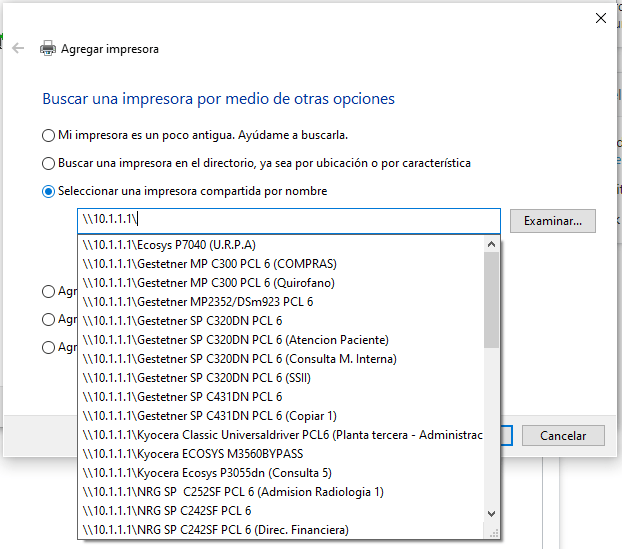This screenshot has width=622, height=549.
Task: Click the printer icon beside Agregar impresora
Action: click(48, 48)
